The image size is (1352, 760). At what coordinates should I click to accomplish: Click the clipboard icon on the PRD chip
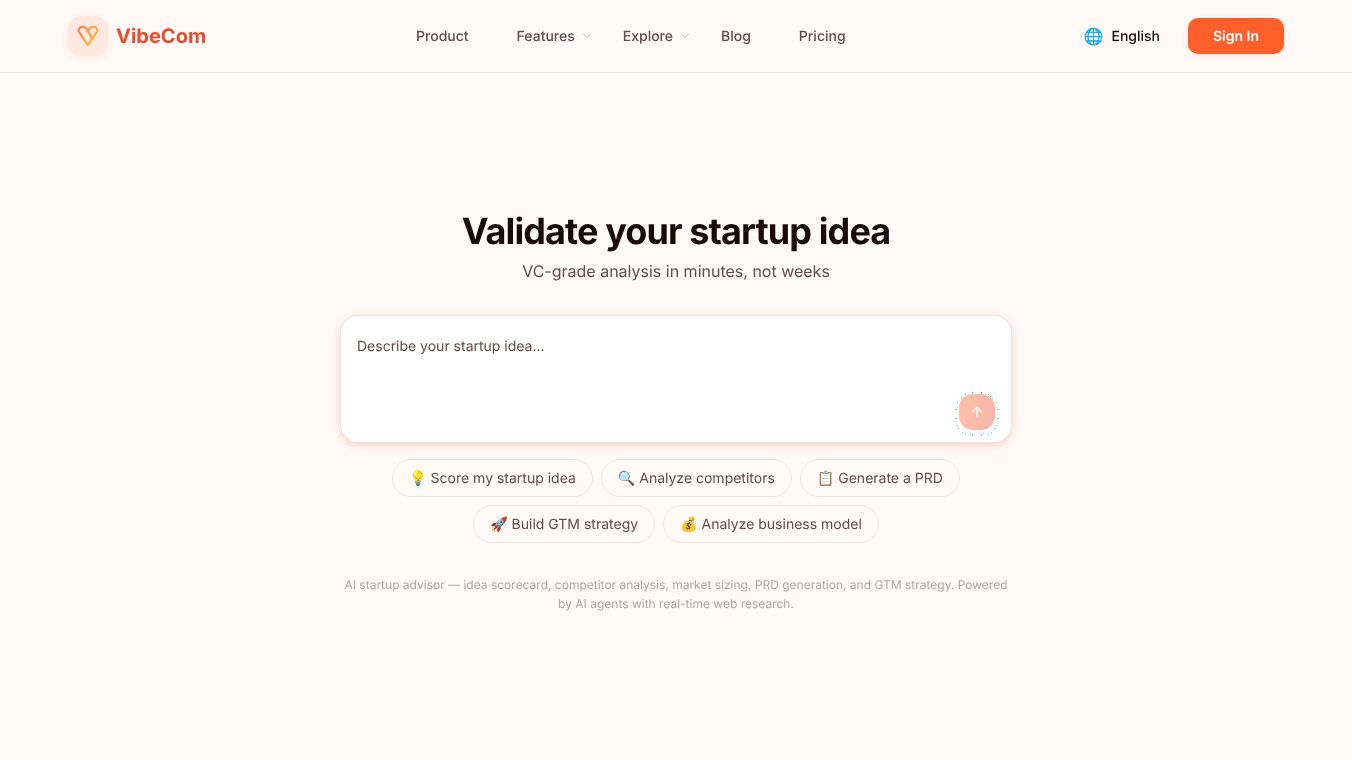point(825,478)
